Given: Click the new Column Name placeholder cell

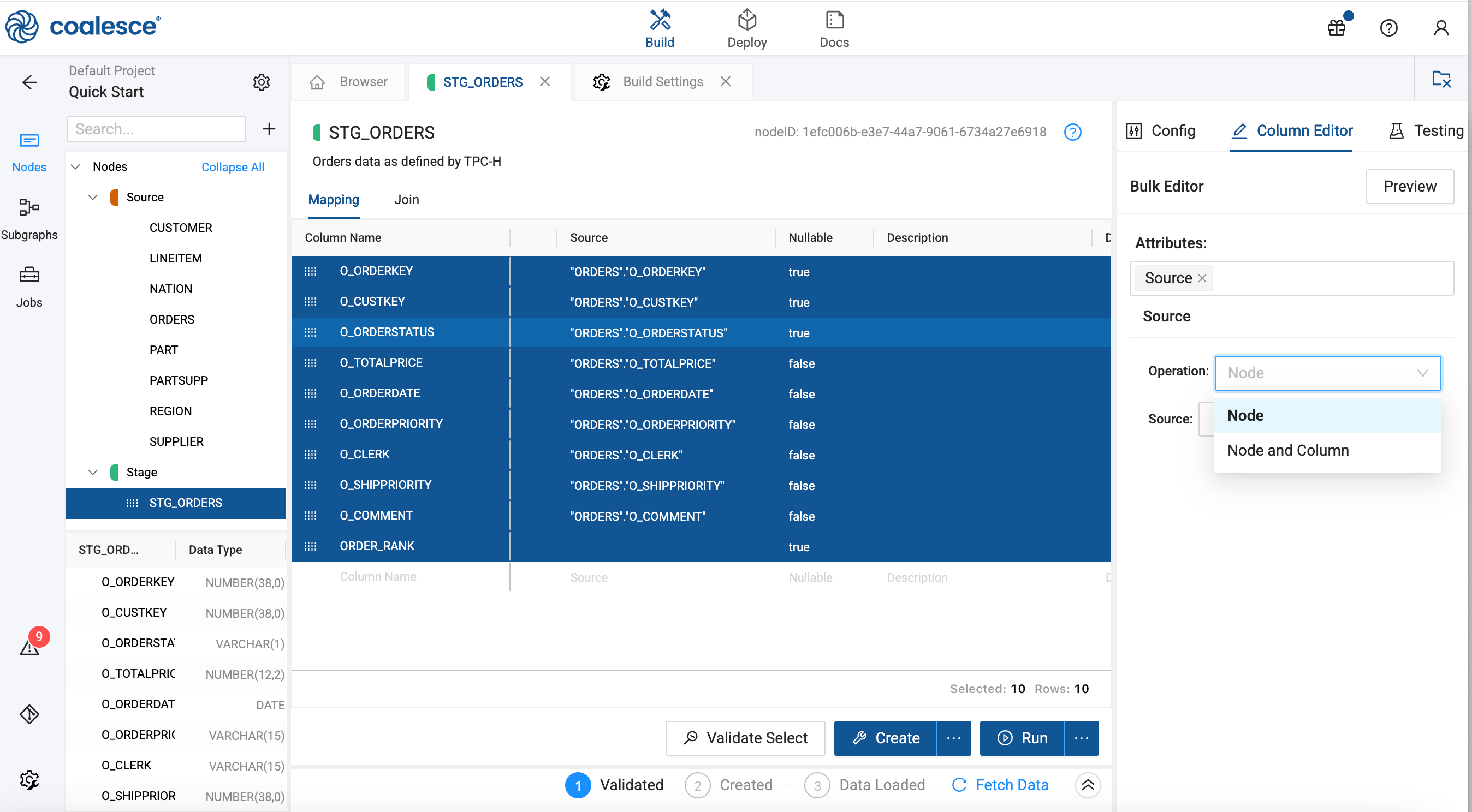Looking at the screenshot, I should [x=378, y=577].
